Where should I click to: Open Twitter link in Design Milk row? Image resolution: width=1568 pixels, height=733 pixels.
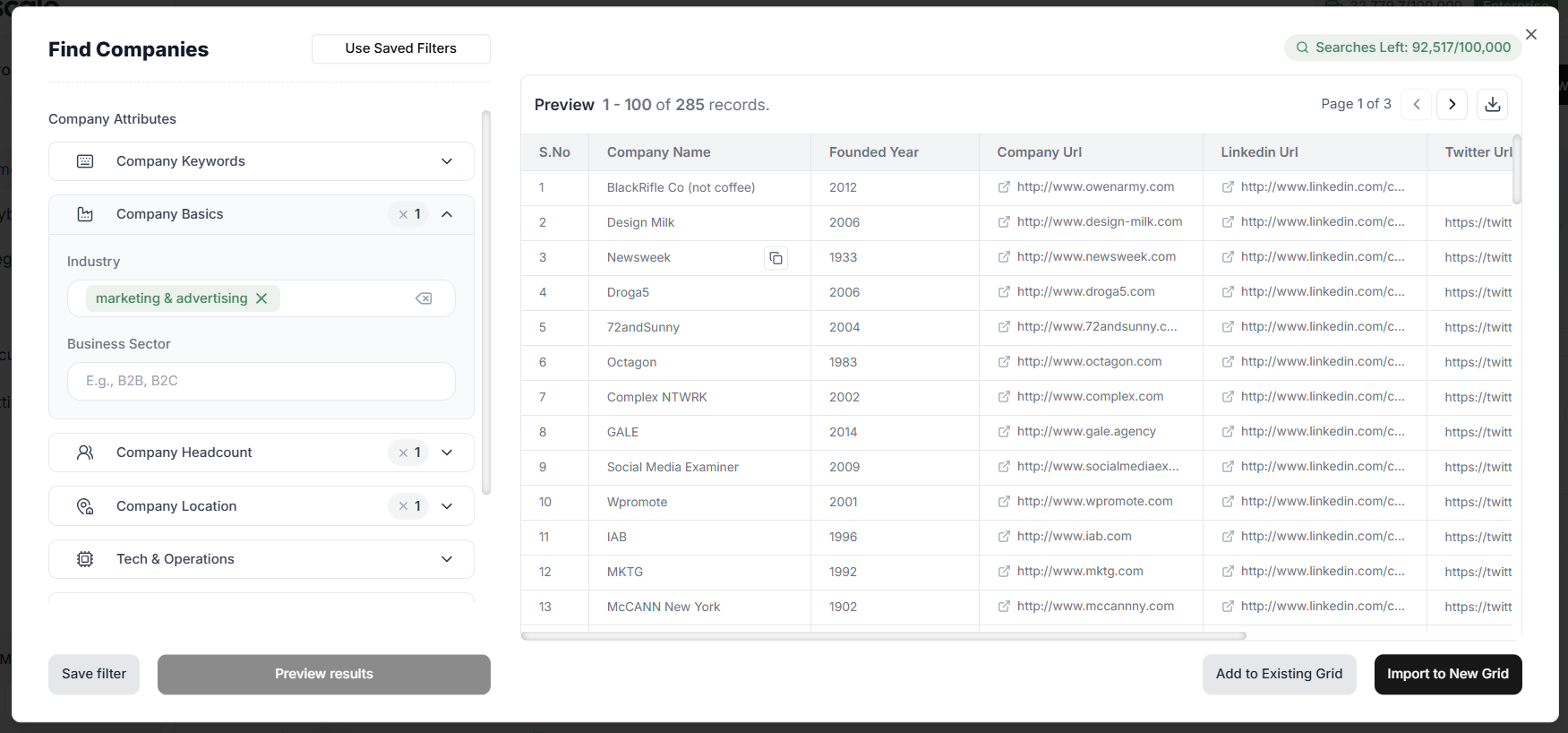(x=1478, y=222)
